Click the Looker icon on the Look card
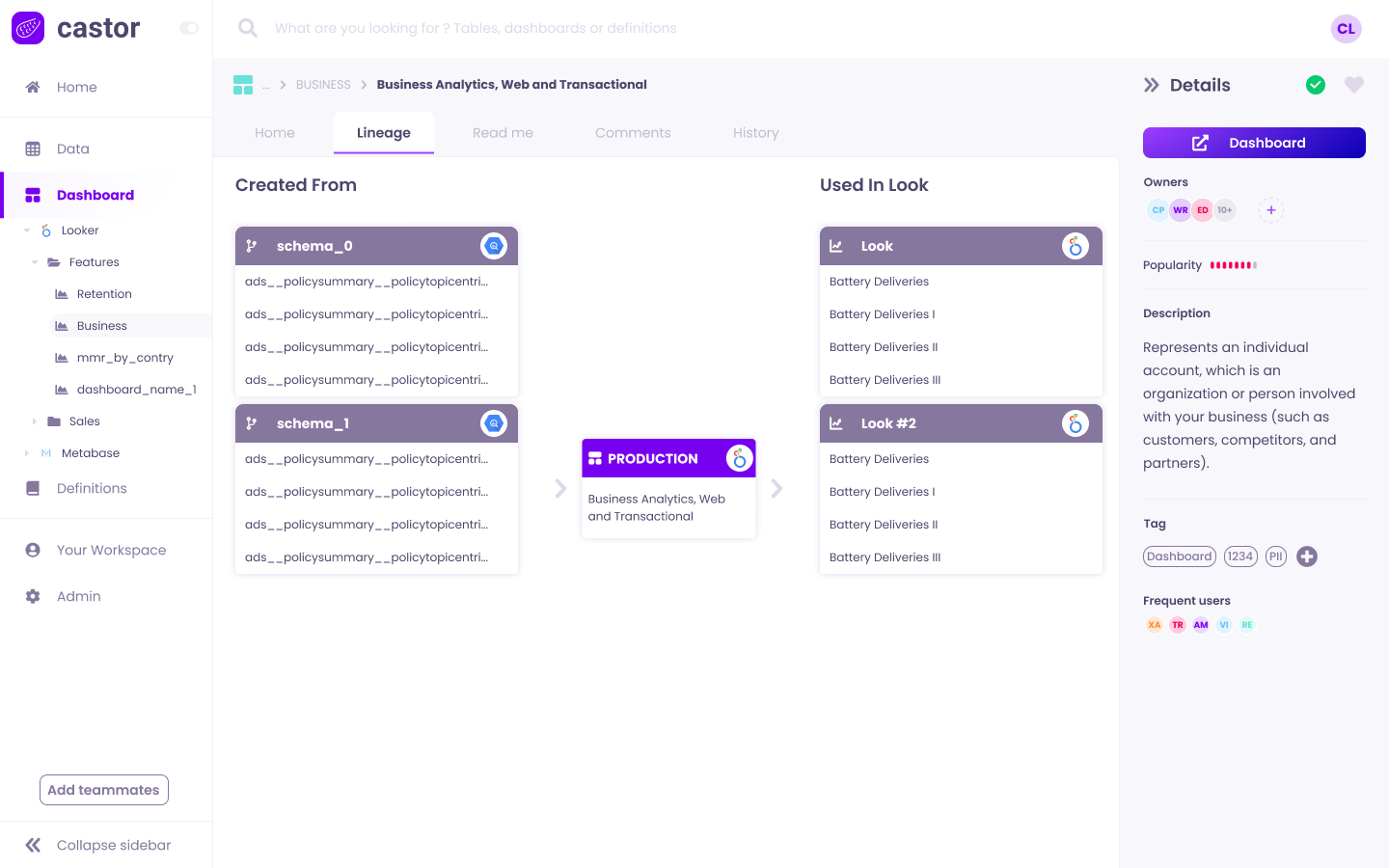The width and height of the screenshot is (1389, 868). [1075, 246]
